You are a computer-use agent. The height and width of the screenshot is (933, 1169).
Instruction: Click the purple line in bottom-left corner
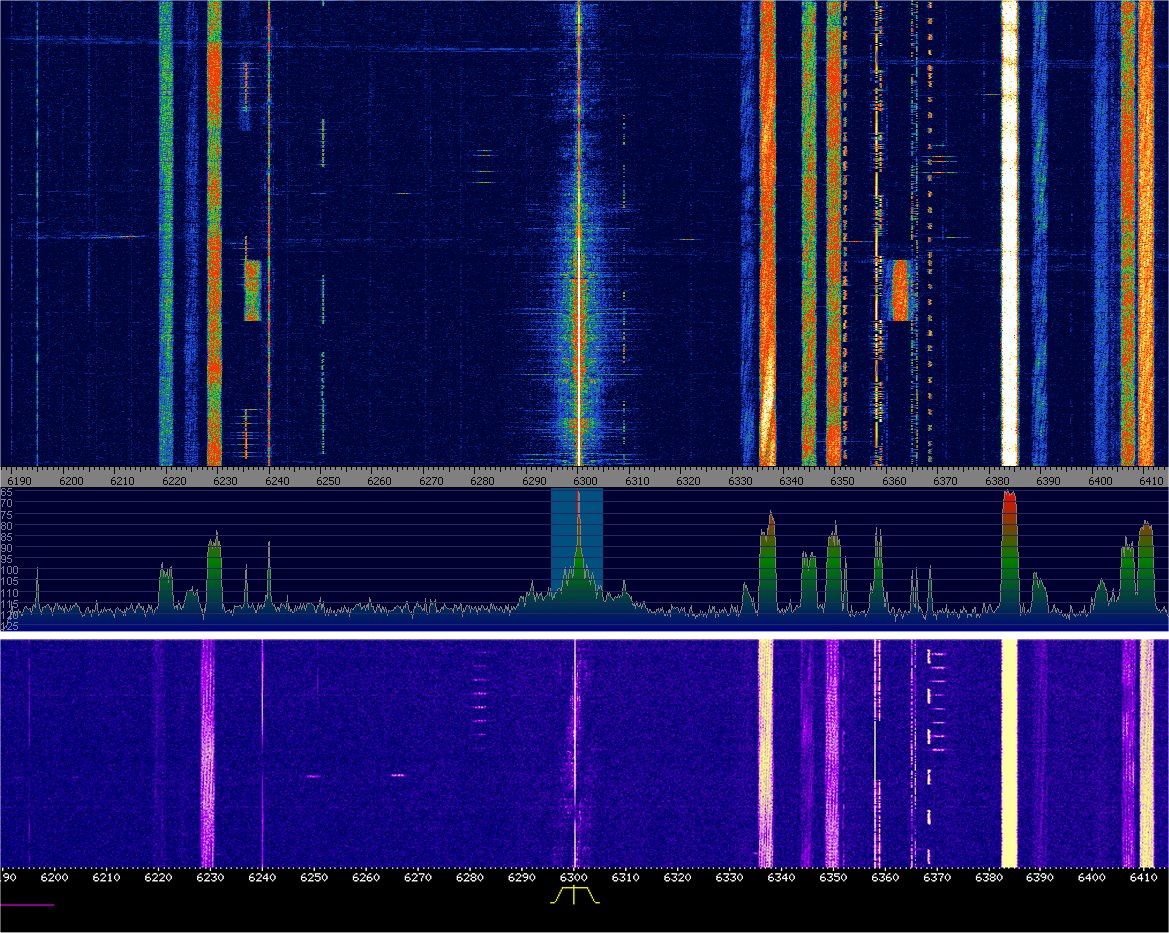(x=27, y=904)
